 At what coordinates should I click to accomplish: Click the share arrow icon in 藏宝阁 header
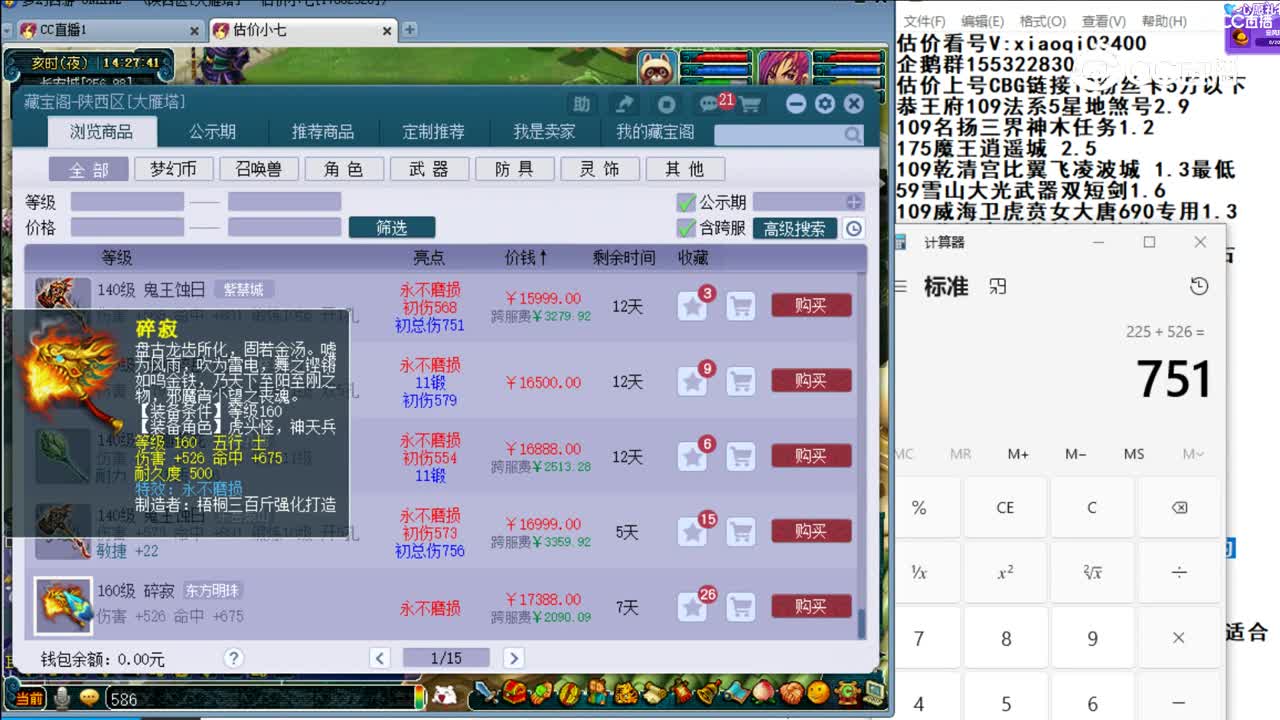(x=625, y=104)
